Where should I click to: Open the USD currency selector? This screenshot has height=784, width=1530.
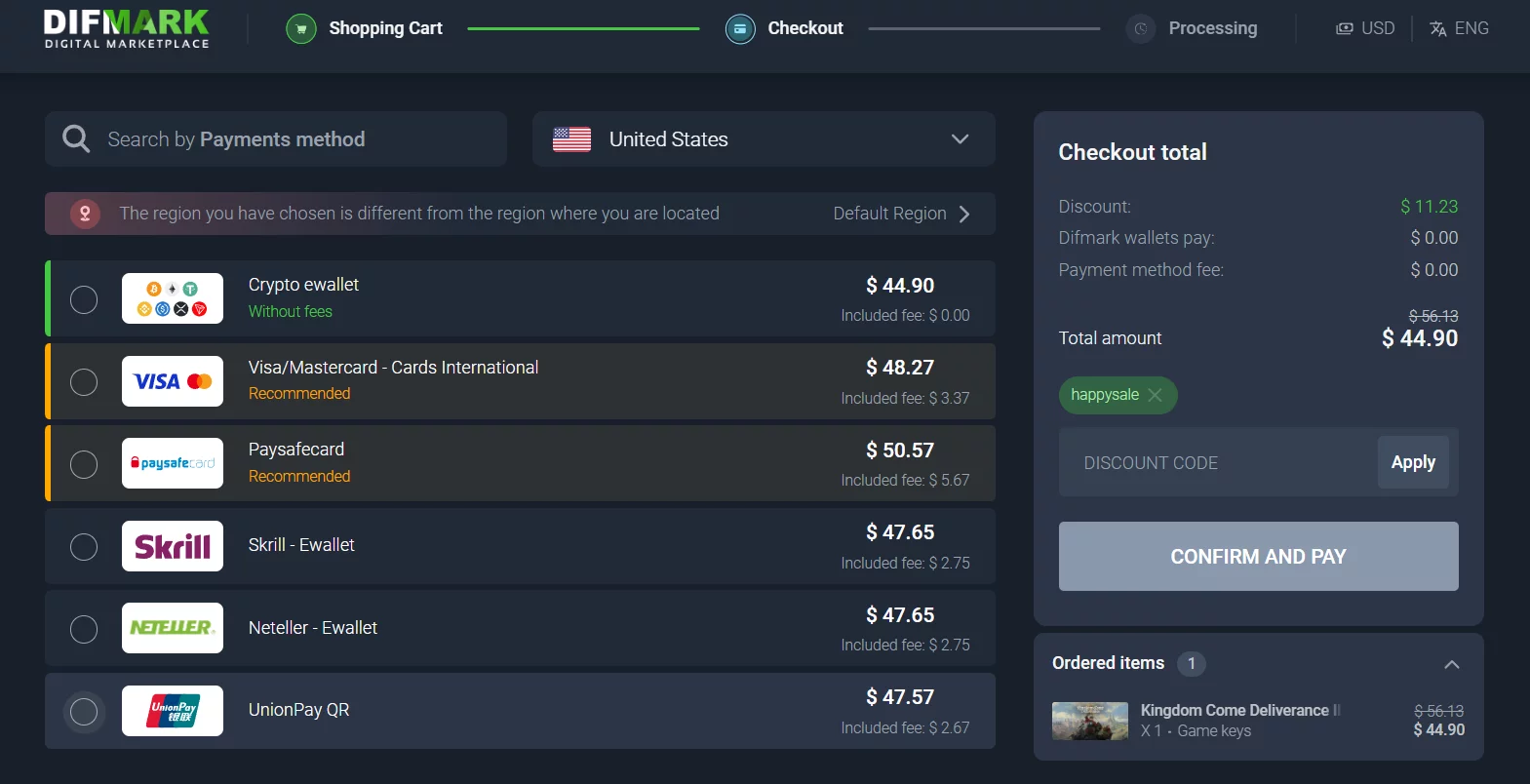[1365, 28]
